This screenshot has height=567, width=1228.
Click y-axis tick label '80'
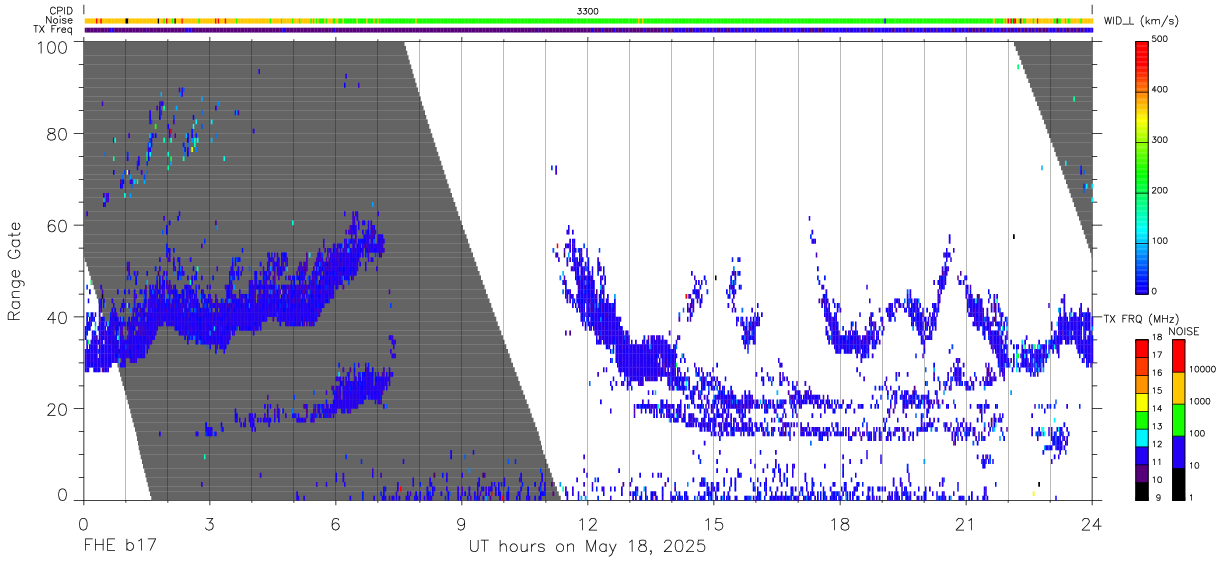point(58,133)
